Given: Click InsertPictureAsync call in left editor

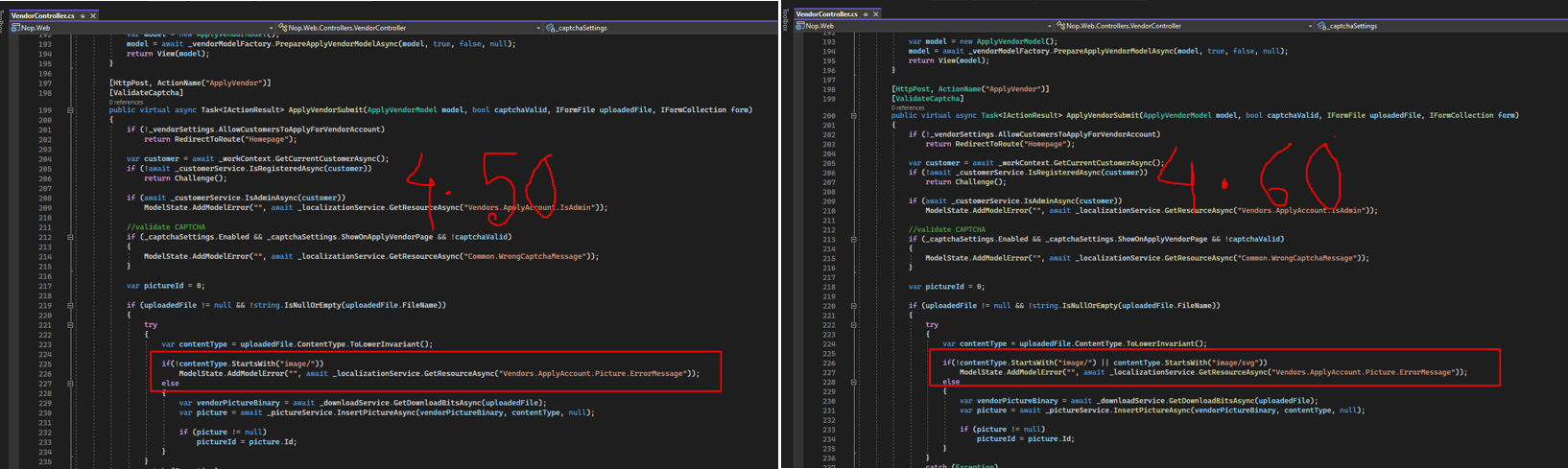Looking at the screenshot, I should pyautogui.click(x=375, y=412).
